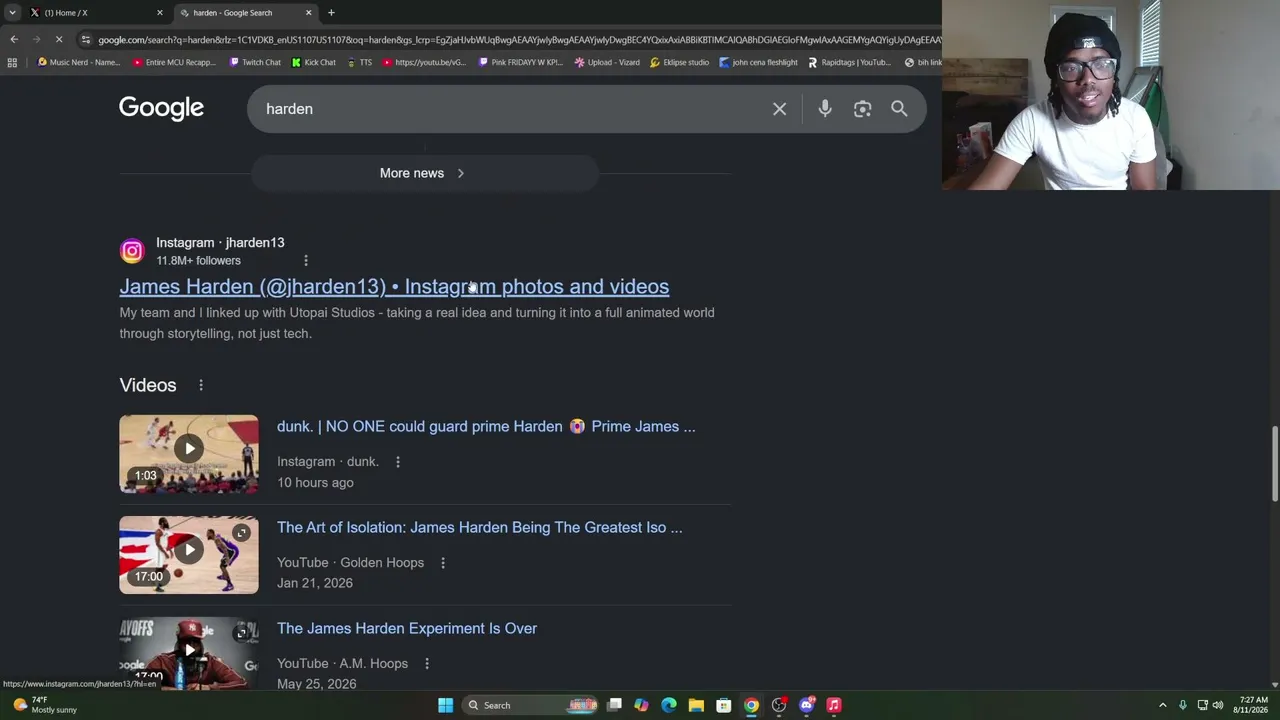This screenshot has height=720, width=1280.
Task: Open James Harden Instagram photos and videos link
Action: 394,287
